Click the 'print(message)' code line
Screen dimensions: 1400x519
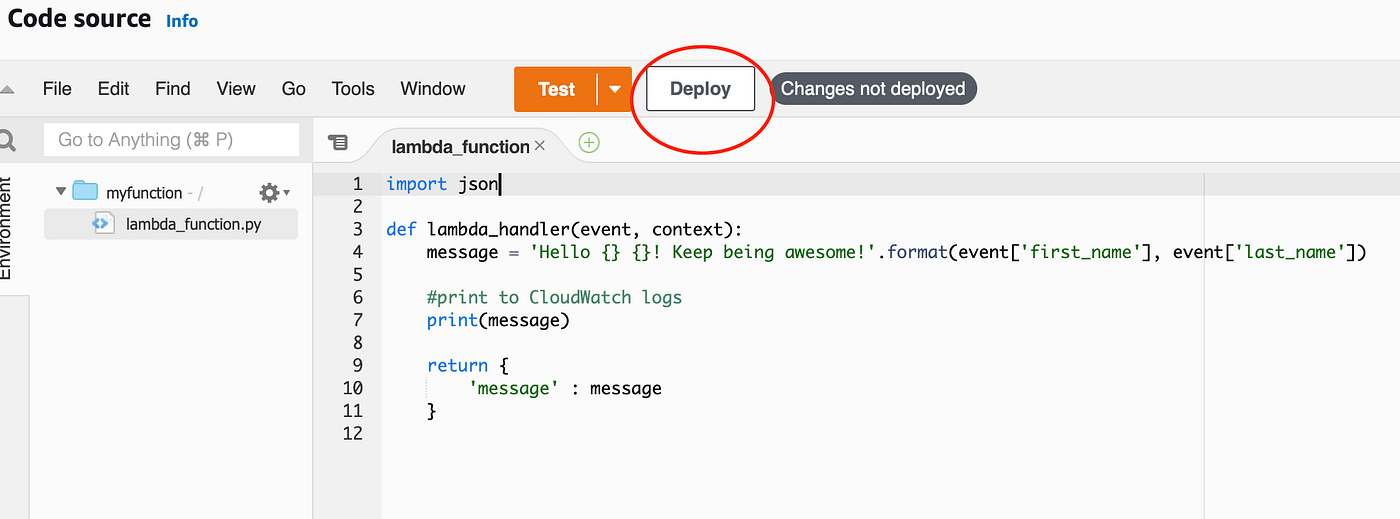[498, 320]
